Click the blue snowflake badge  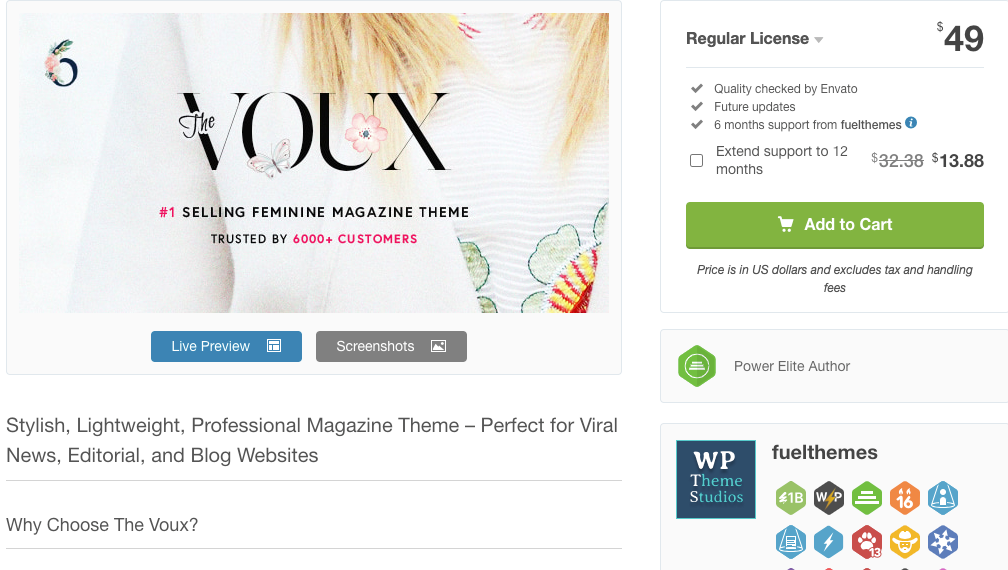click(x=943, y=542)
